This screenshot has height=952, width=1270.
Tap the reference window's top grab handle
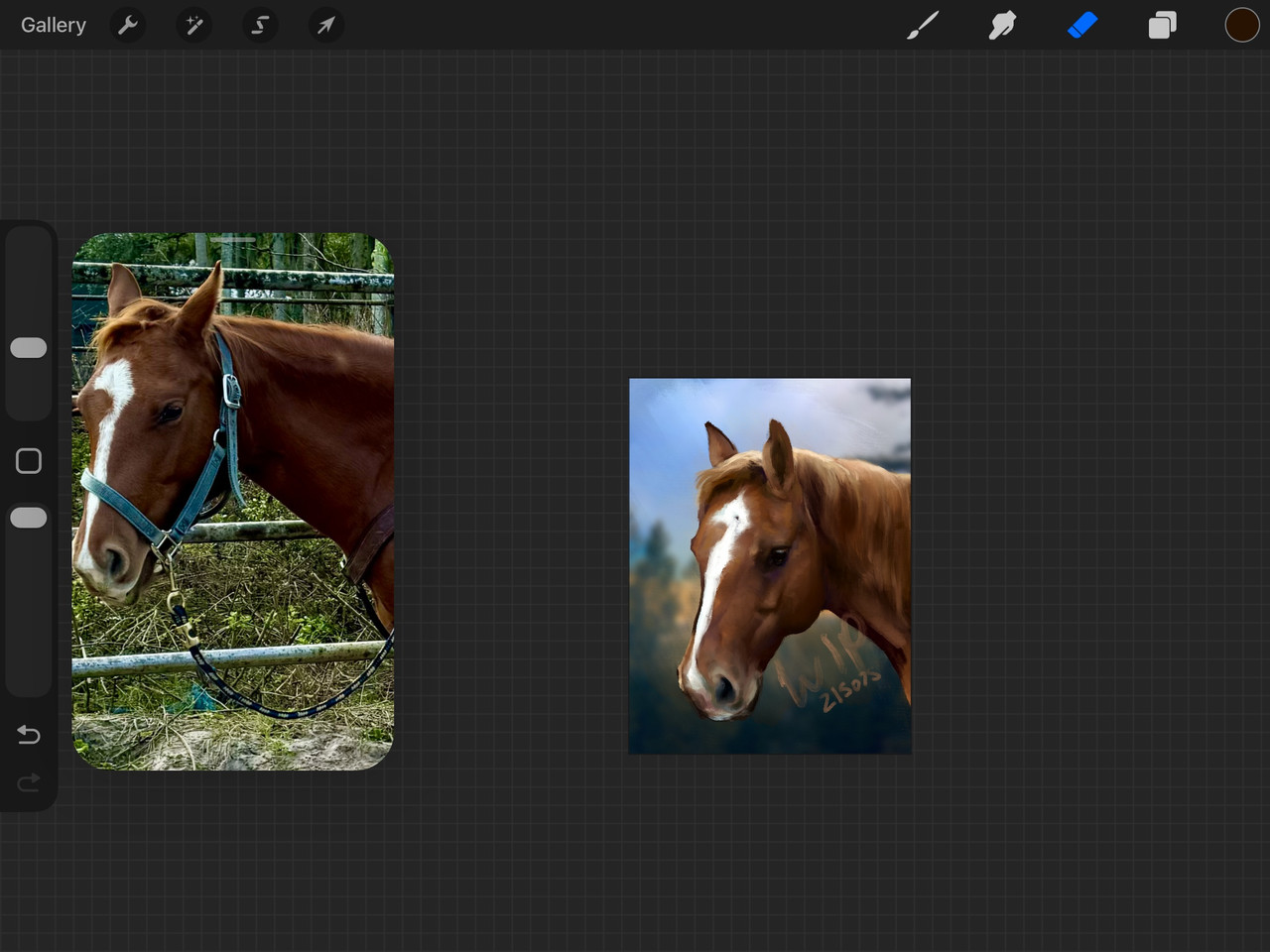click(233, 240)
